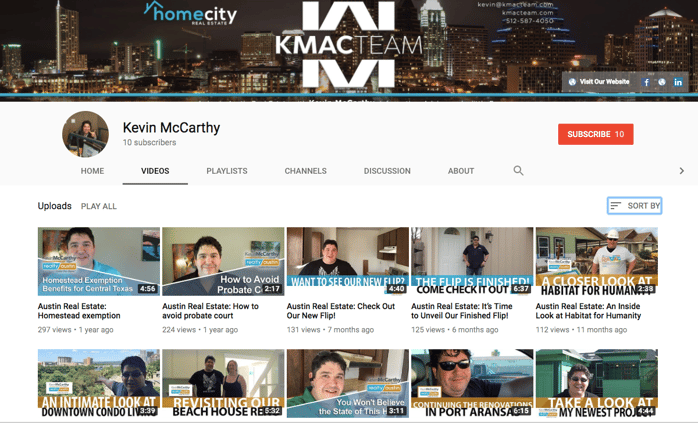The image size is (698, 423).
Task: Click the red Subscribe button
Action: [596, 134]
